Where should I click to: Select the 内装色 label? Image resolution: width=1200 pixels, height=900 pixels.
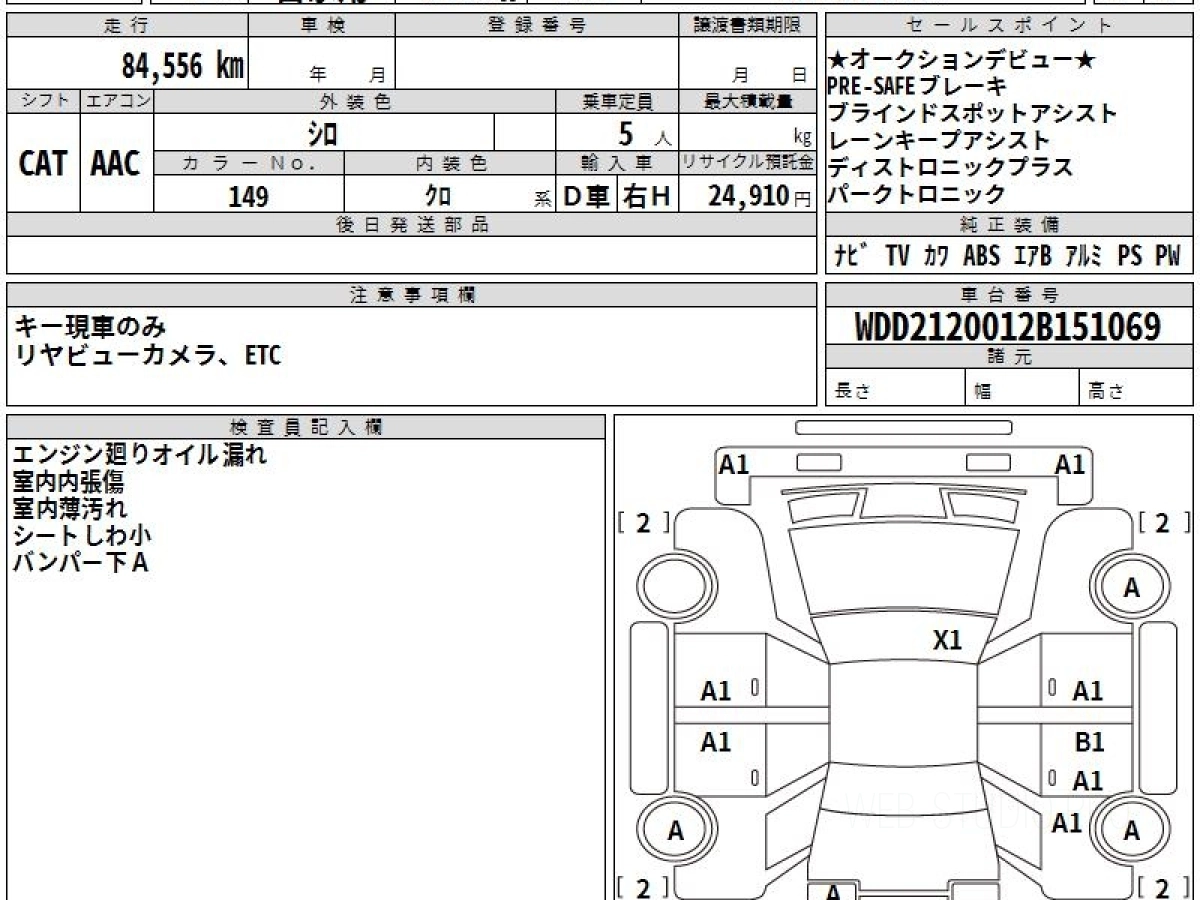coord(450,163)
